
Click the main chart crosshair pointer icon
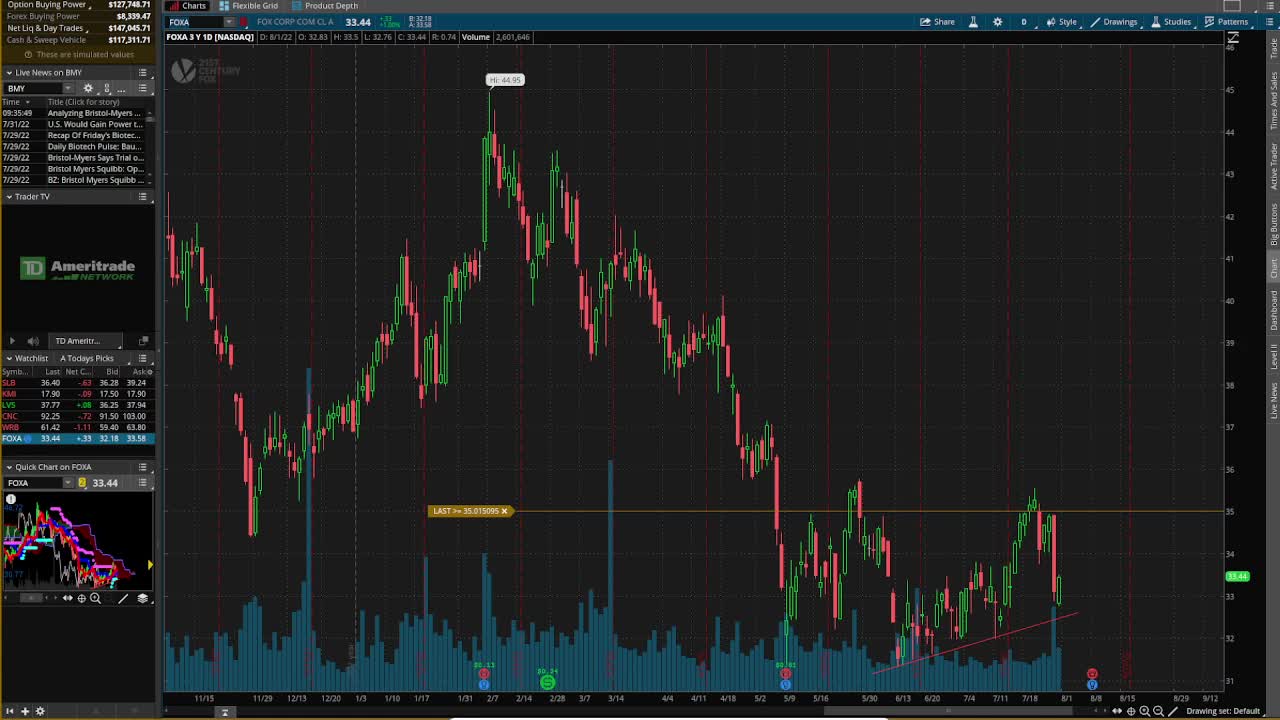pos(1131,711)
